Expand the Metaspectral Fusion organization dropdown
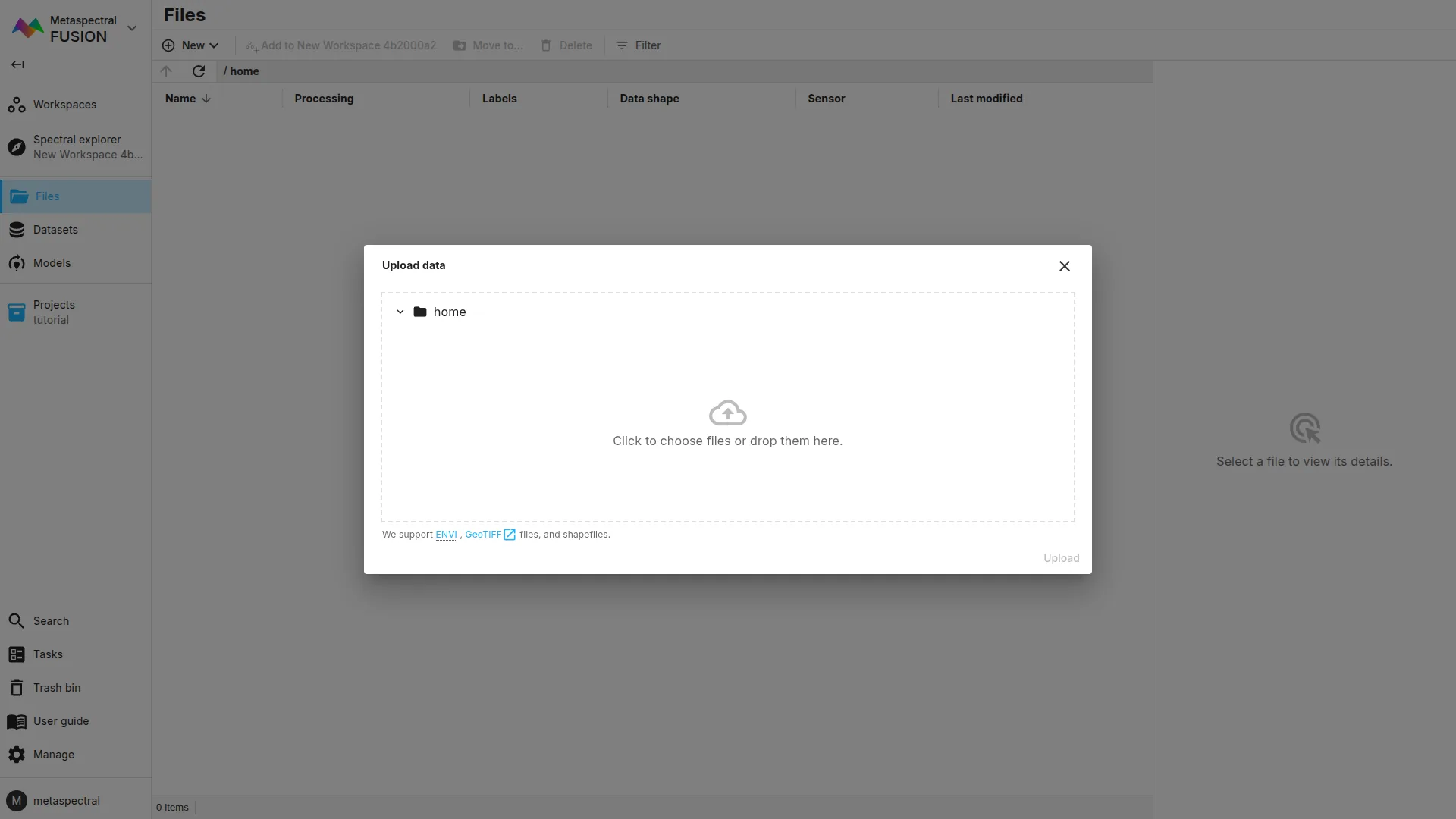Image resolution: width=1456 pixels, height=819 pixels. (132, 28)
